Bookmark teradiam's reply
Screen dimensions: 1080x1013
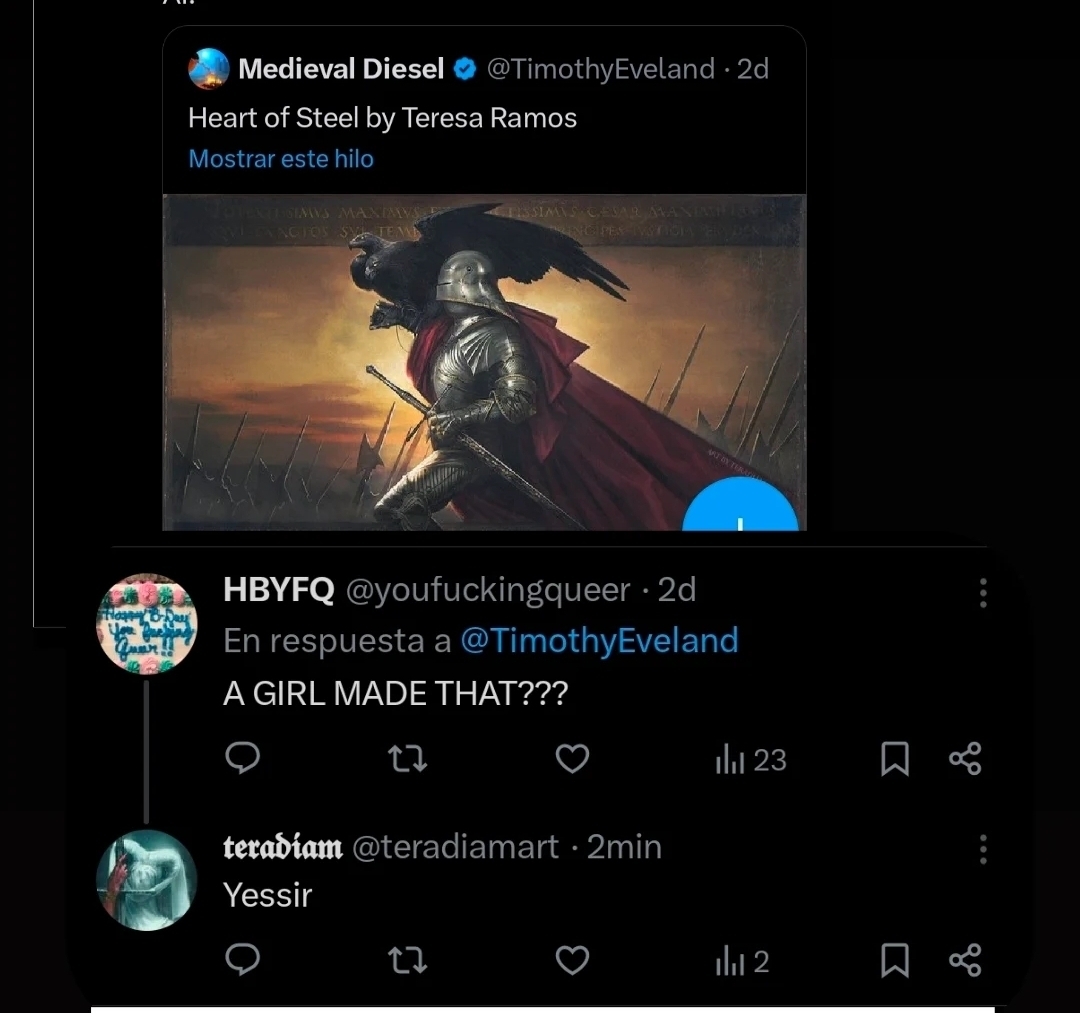point(894,962)
